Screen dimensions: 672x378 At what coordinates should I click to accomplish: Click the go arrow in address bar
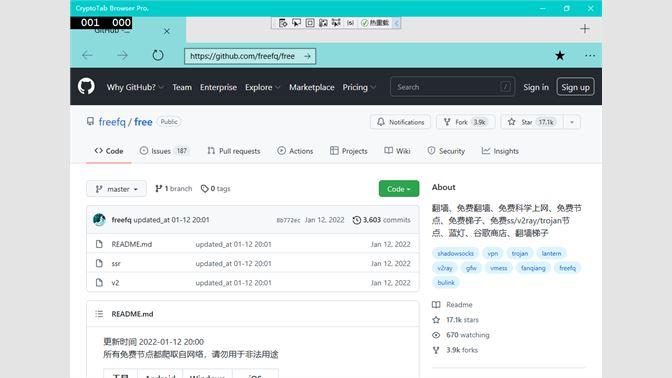(307, 56)
